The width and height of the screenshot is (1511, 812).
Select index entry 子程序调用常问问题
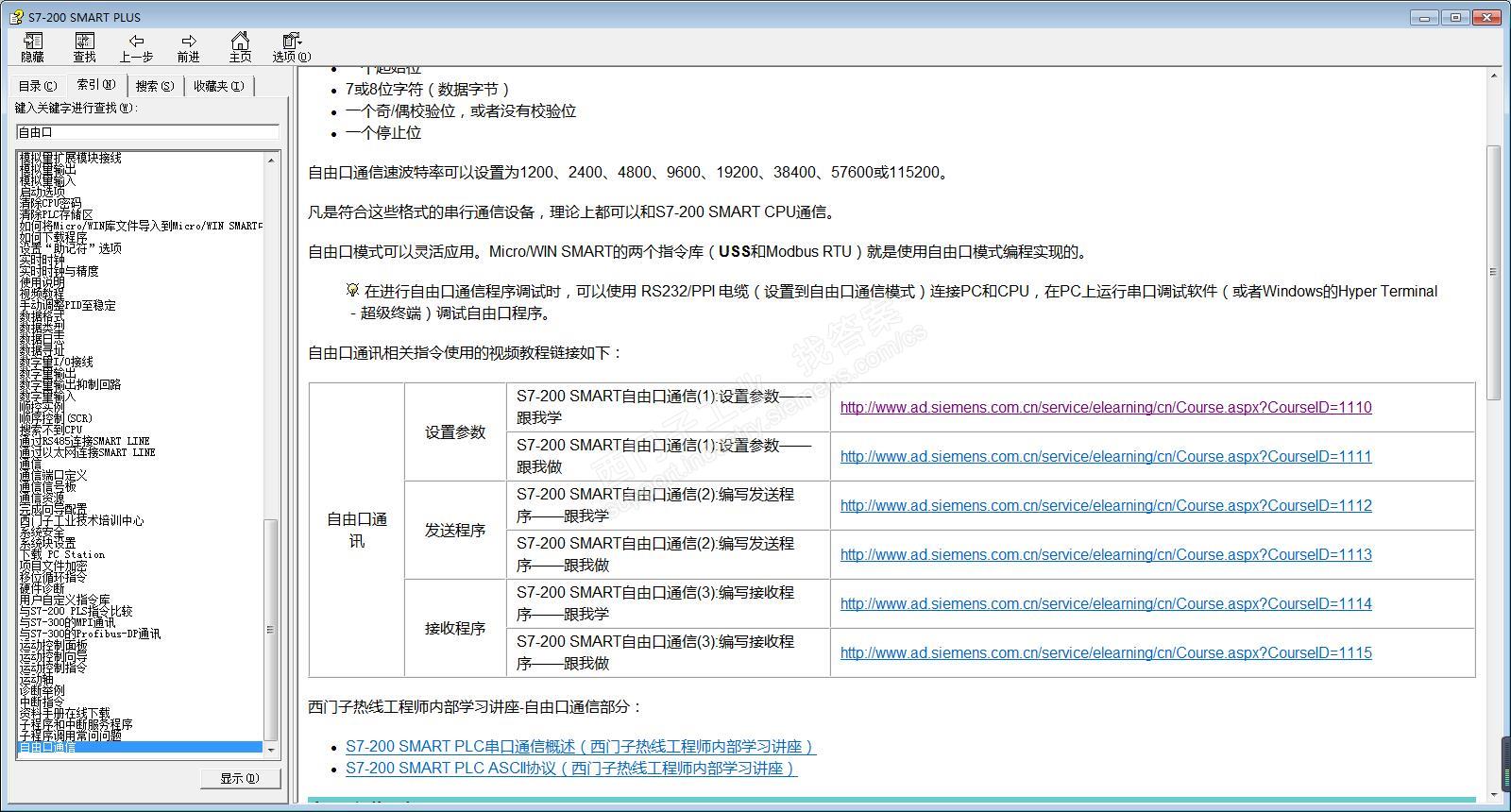click(71, 736)
